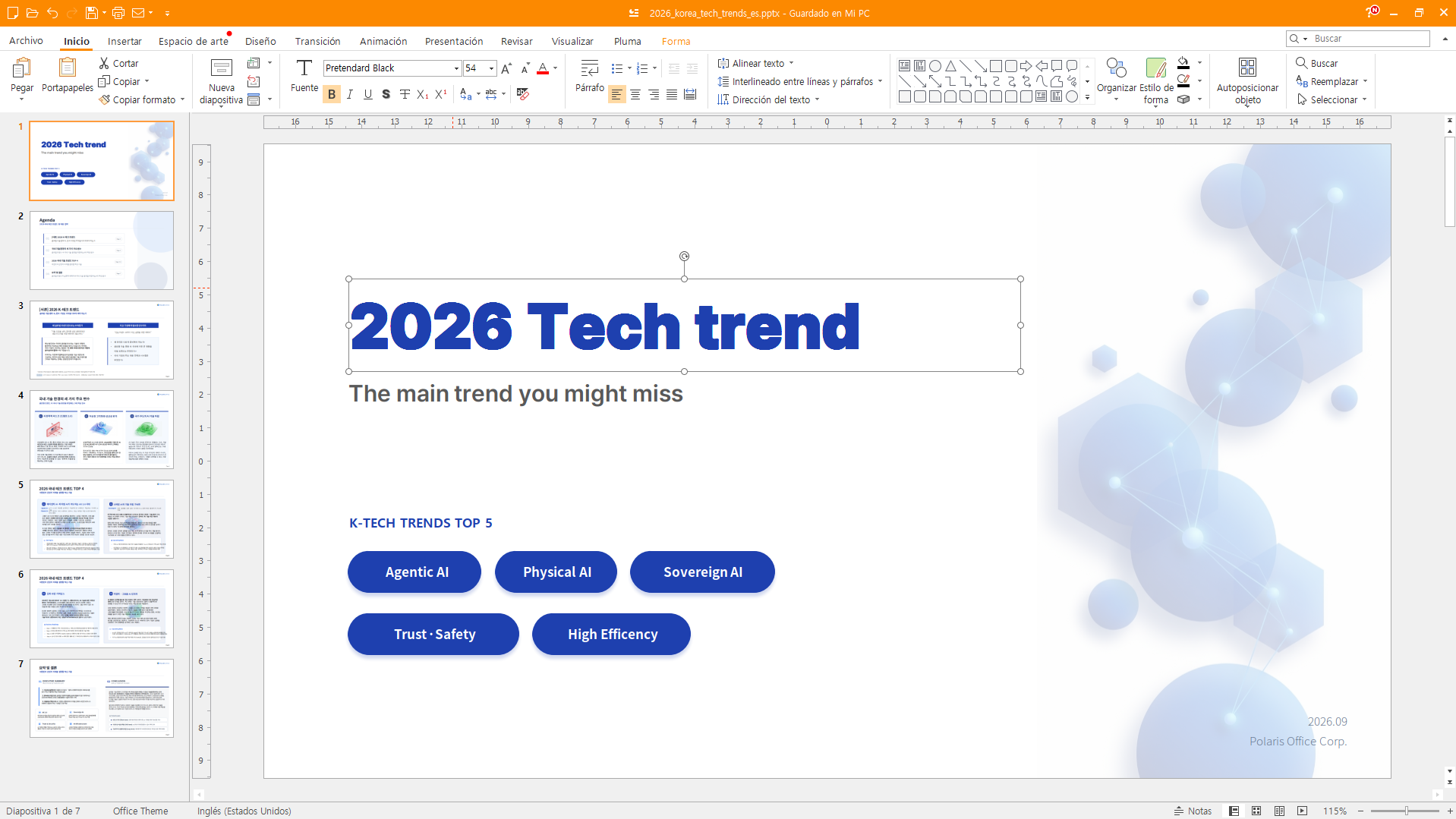1456x819 pixels.
Task: Open the font name dropdown
Action: 456,68
